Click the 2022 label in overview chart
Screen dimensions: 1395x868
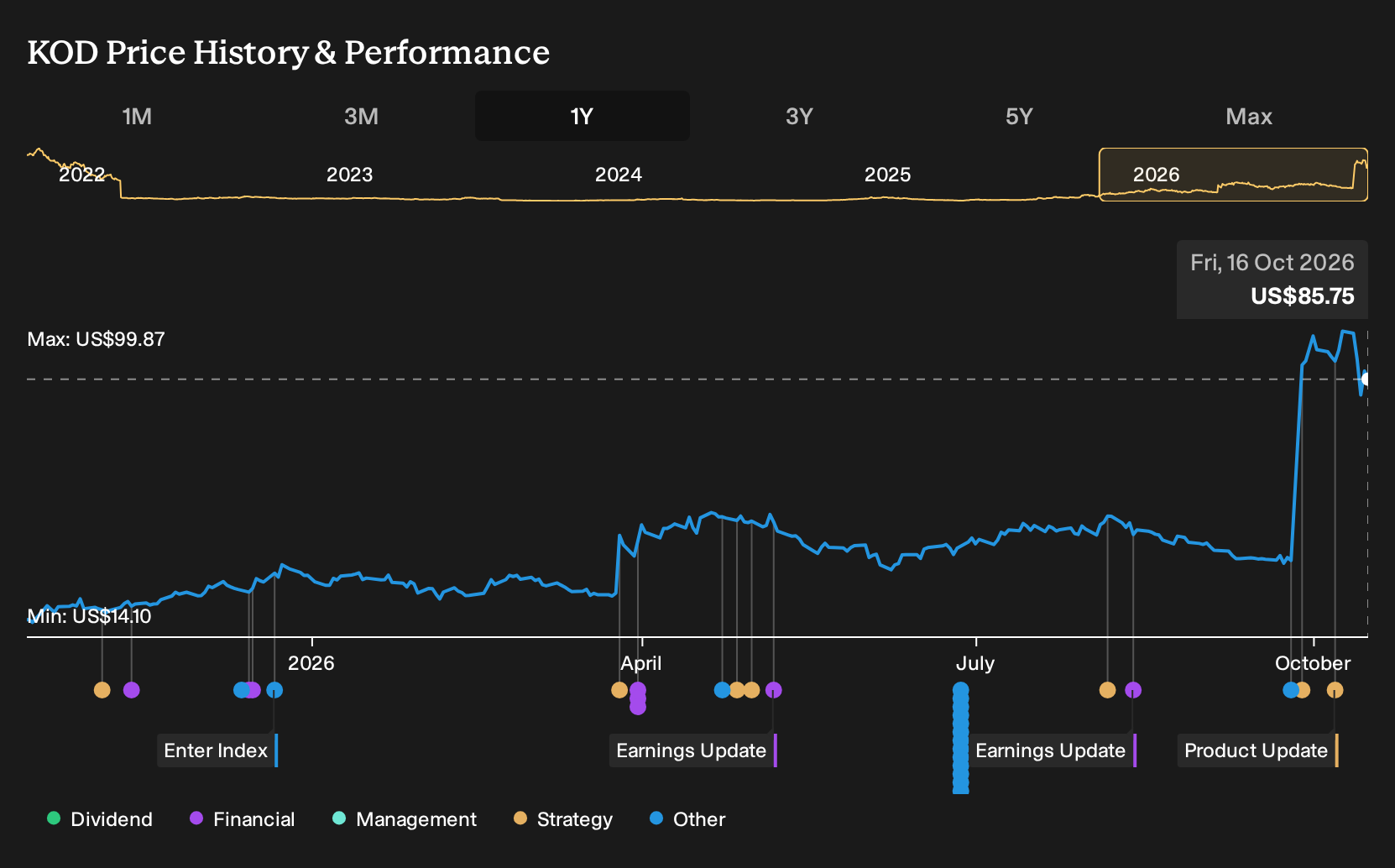tap(81, 175)
